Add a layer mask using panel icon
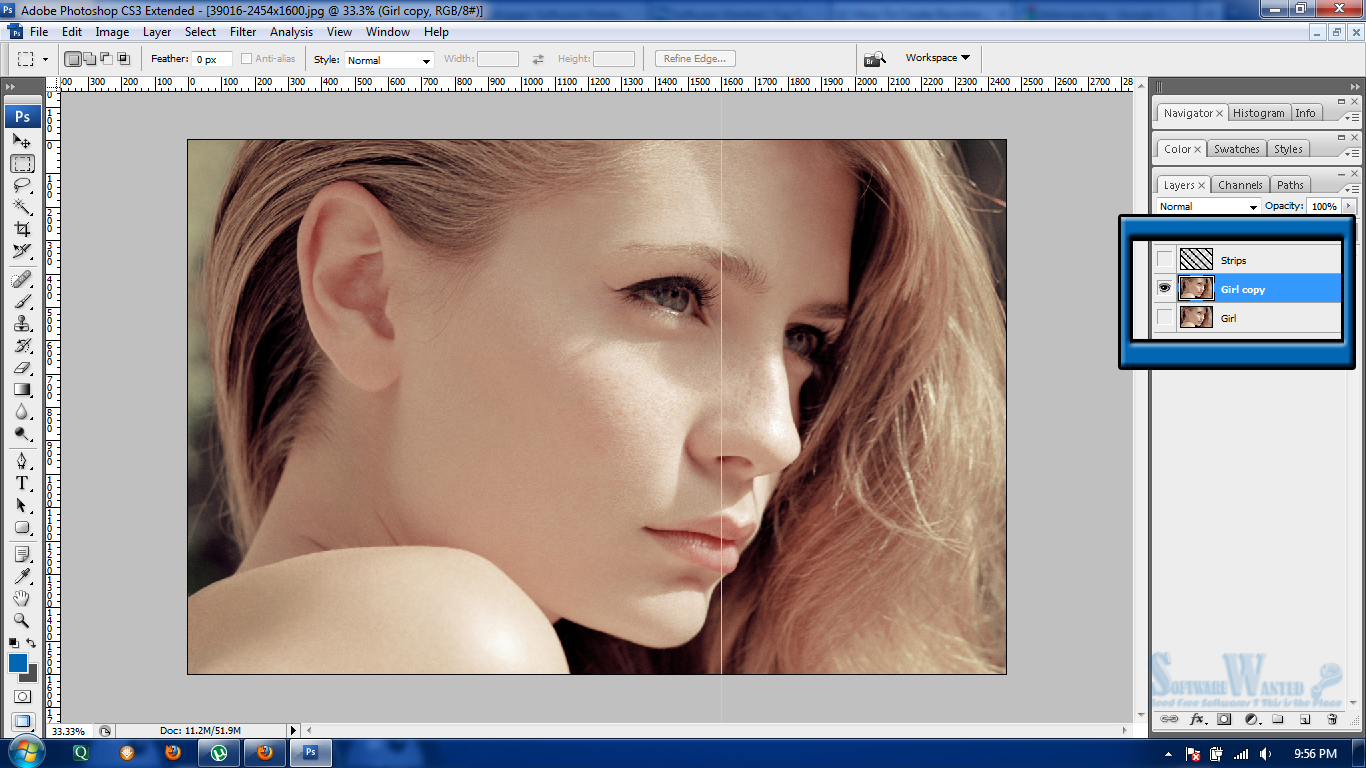1366x768 pixels. (x=1223, y=719)
